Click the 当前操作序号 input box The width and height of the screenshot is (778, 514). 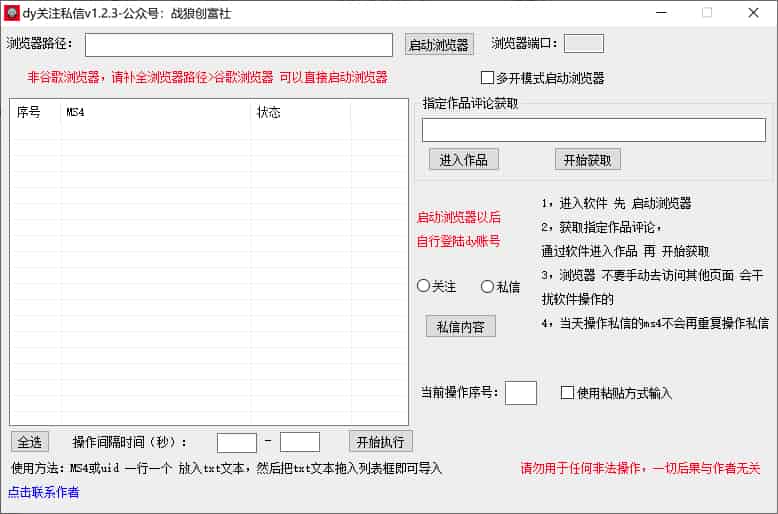pos(520,393)
